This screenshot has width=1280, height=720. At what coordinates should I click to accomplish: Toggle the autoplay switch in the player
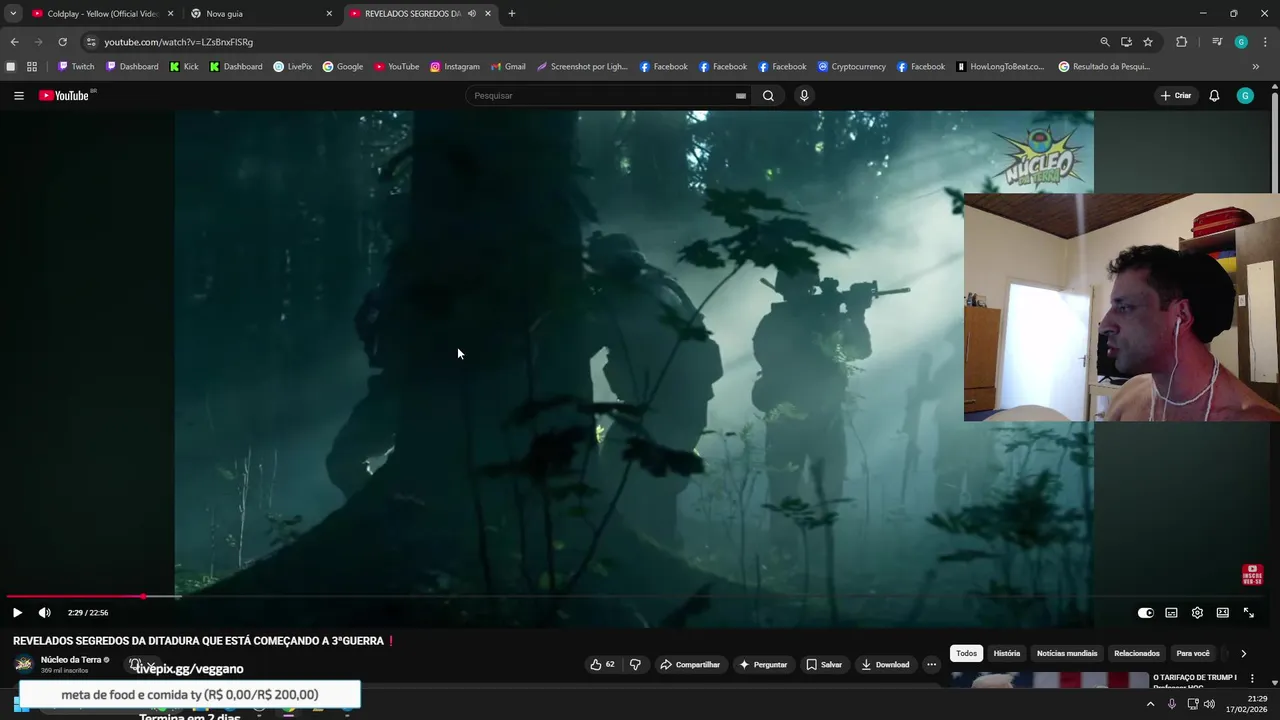(x=1145, y=613)
